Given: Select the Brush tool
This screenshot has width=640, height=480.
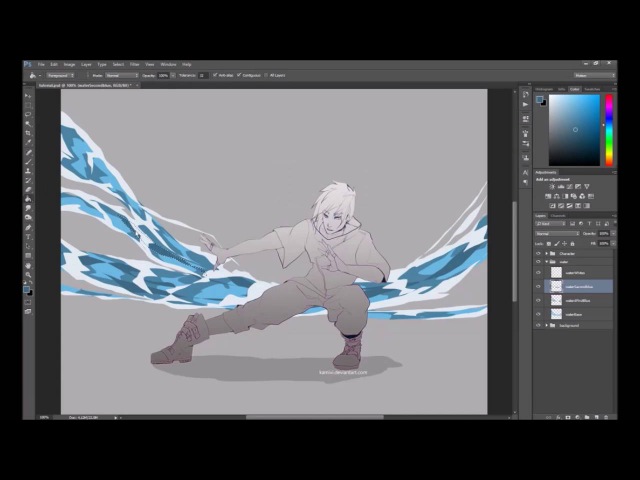Looking at the screenshot, I should click(x=28, y=162).
